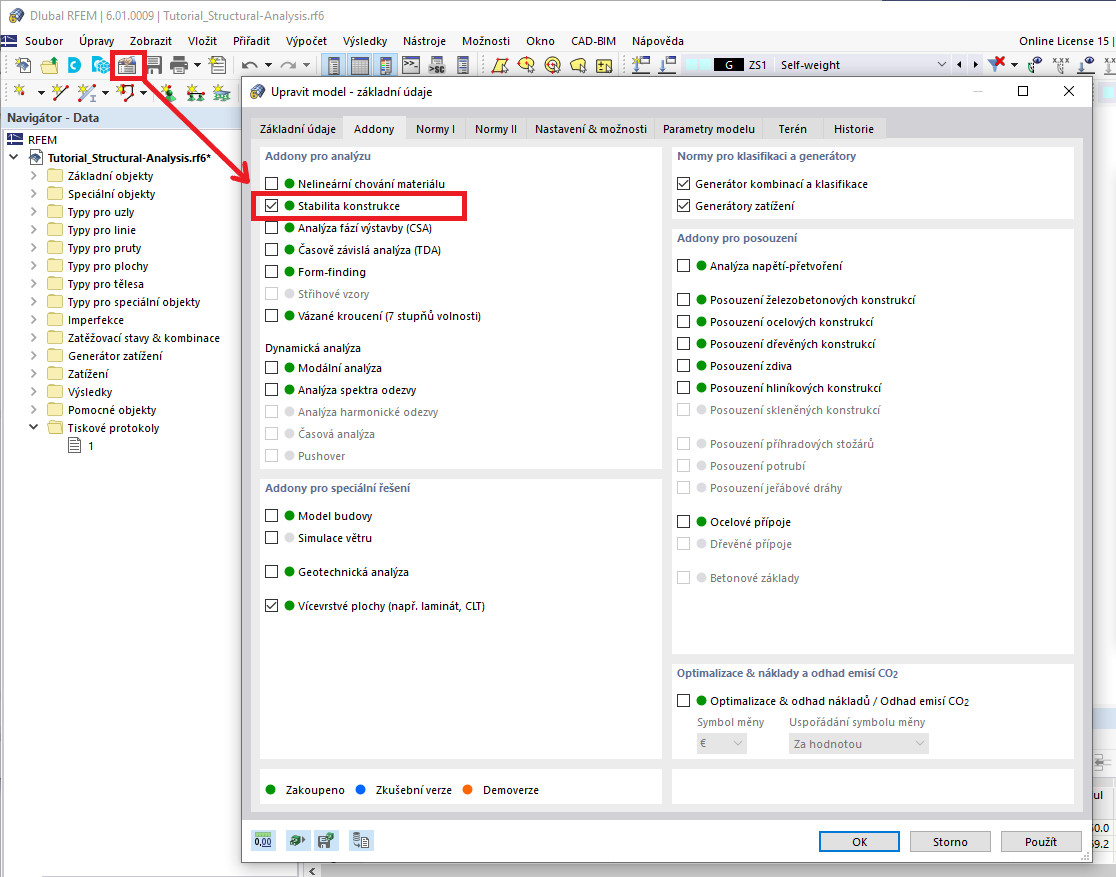Go to the next load case arrow
The image size is (1116, 877).
coord(975,65)
